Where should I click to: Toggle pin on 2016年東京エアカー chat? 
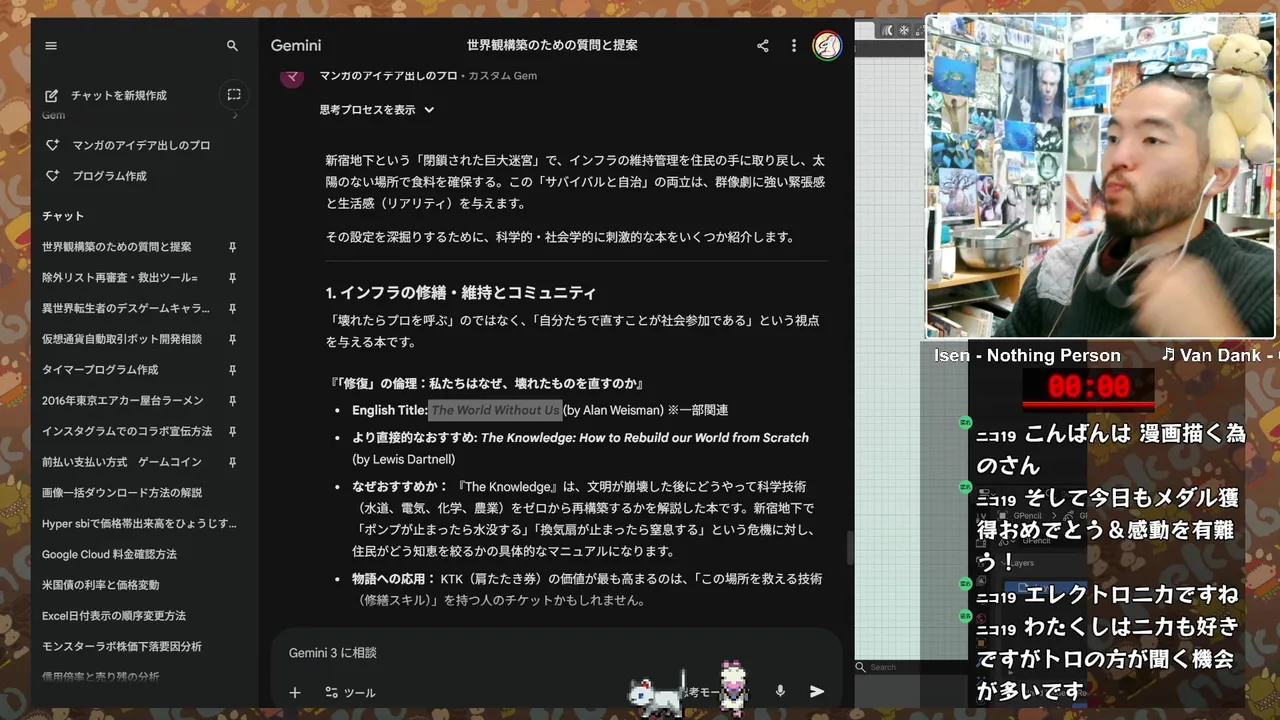[x=232, y=401]
